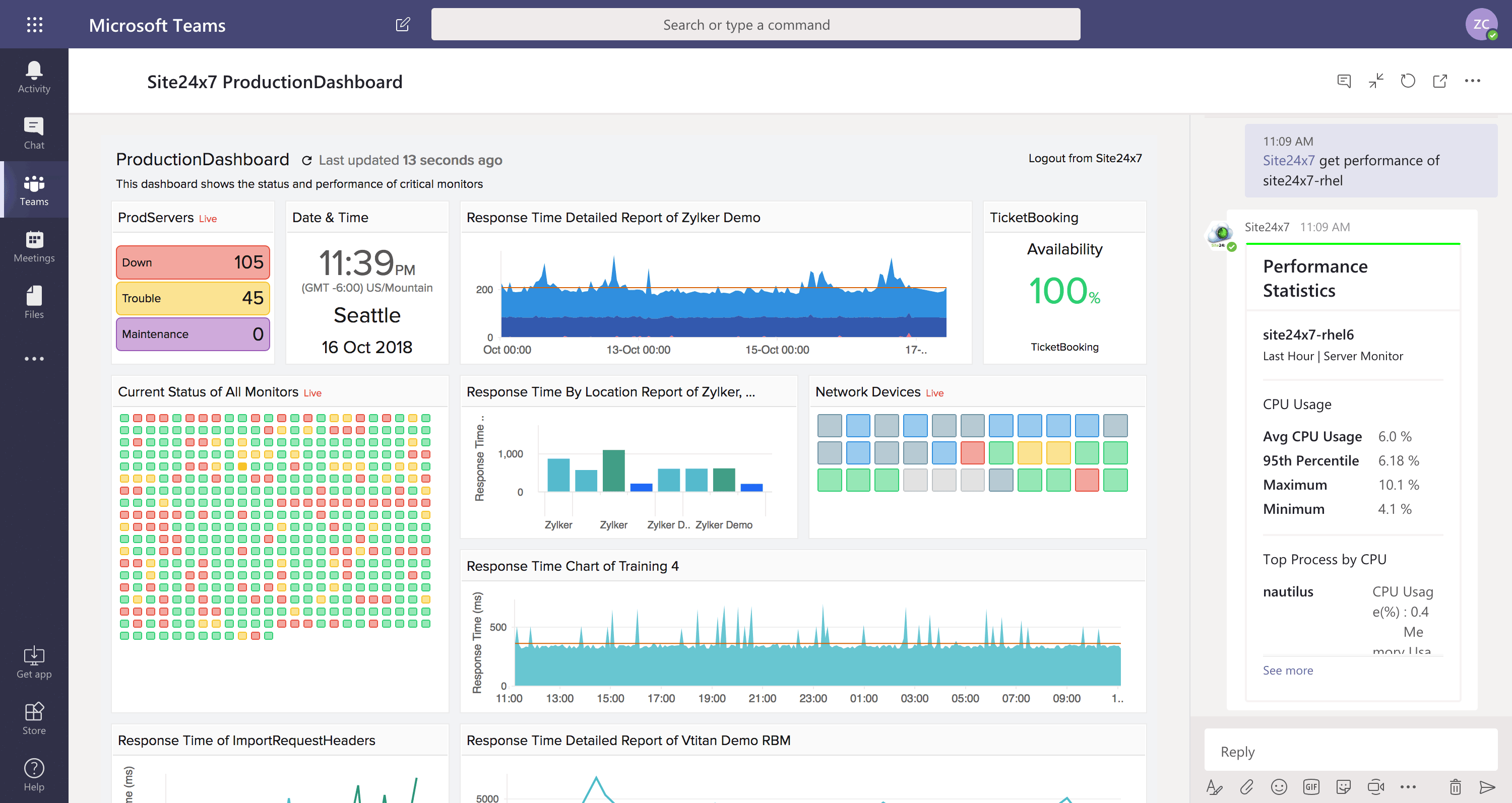Toggle tab conversation panel icon
Viewport: 1512px width, 803px height.
click(x=1344, y=81)
